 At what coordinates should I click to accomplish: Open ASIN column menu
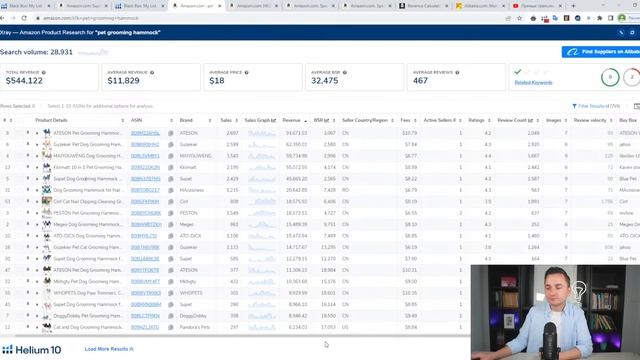click(x=171, y=120)
